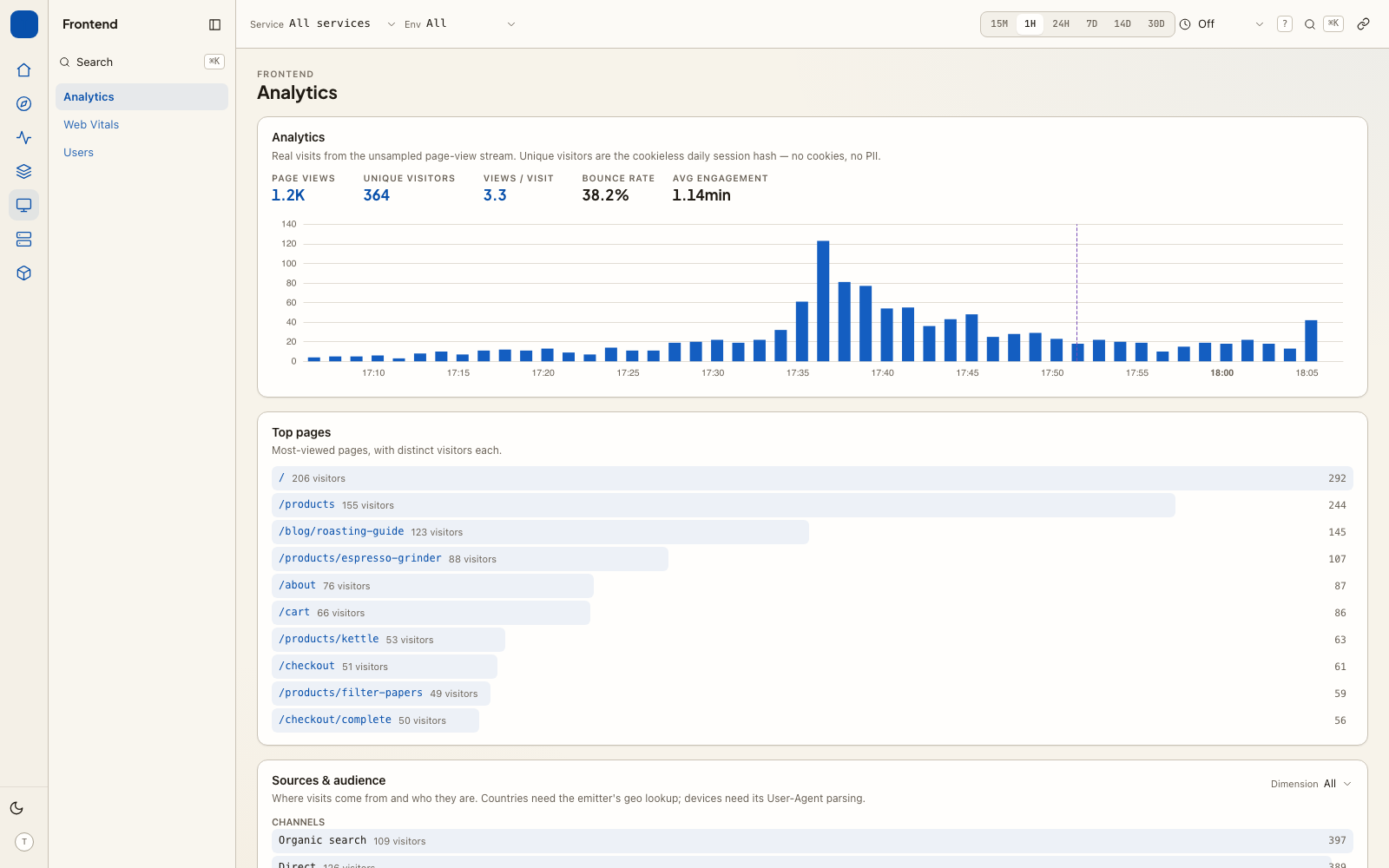Open the user avatar T

coord(24,842)
